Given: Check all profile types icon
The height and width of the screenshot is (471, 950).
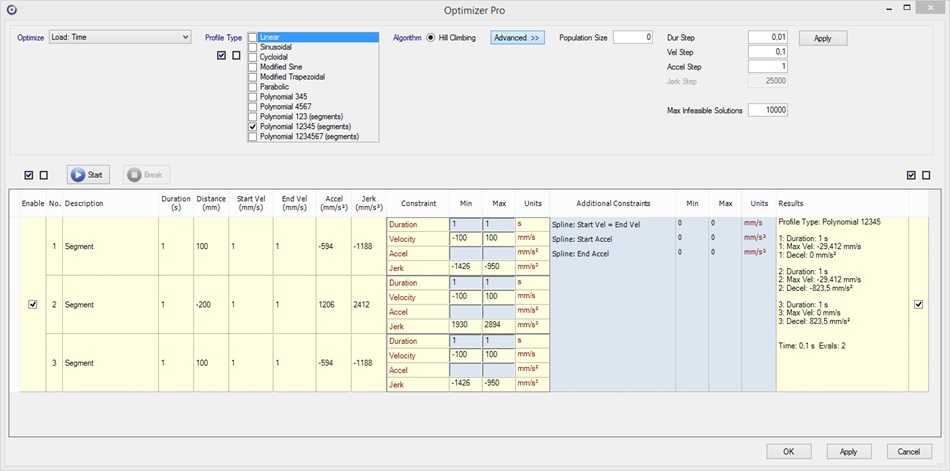Looking at the screenshot, I should [221, 55].
